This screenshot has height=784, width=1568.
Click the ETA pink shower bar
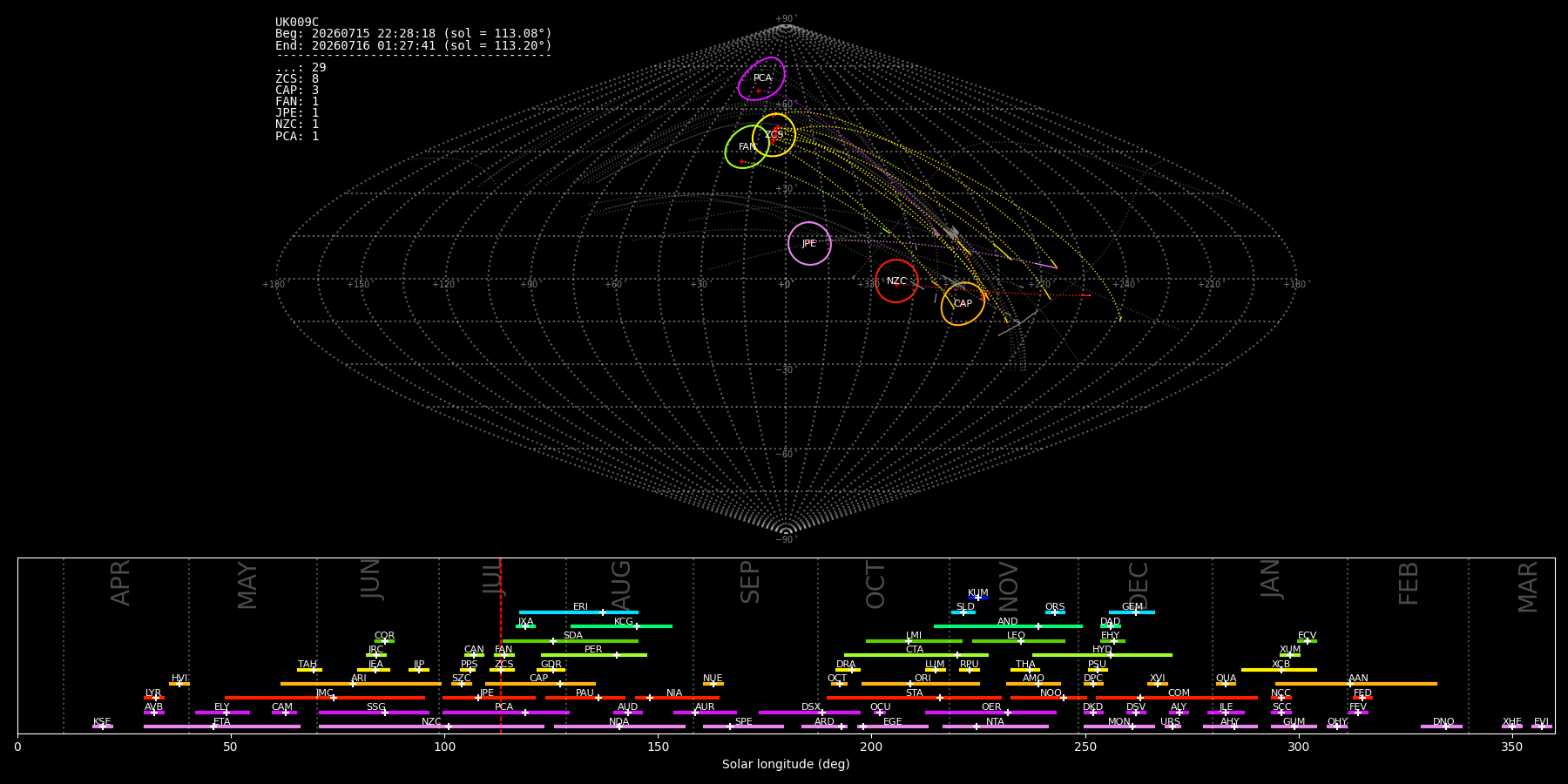coord(222,727)
